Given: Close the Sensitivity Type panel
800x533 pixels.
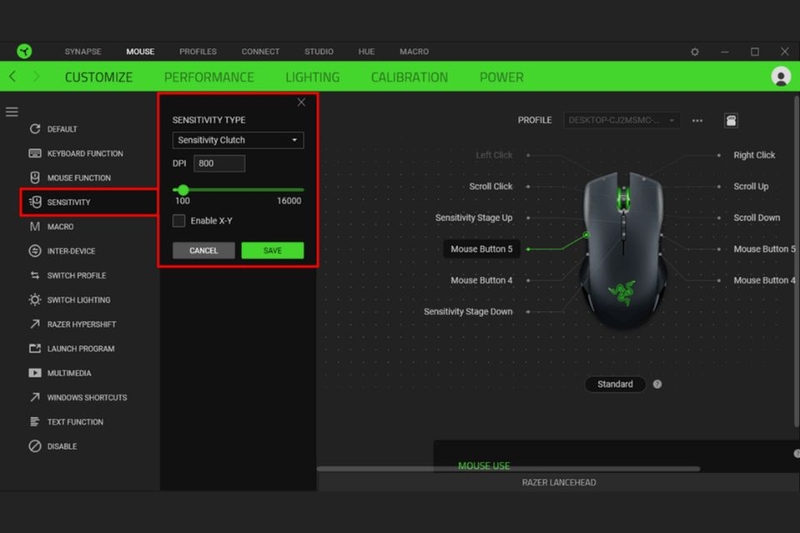Looking at the screenshot, I should [x=301, y=102].
